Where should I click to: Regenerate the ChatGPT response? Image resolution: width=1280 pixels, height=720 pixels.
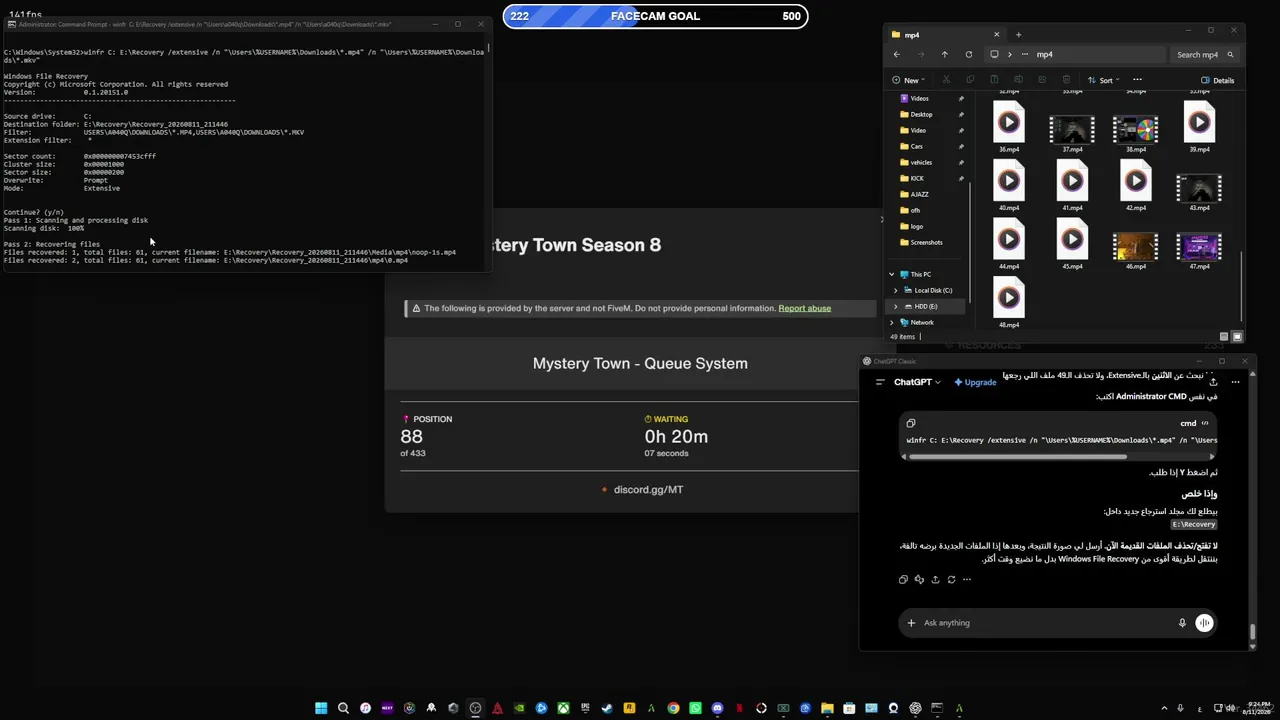coord(951,580)
